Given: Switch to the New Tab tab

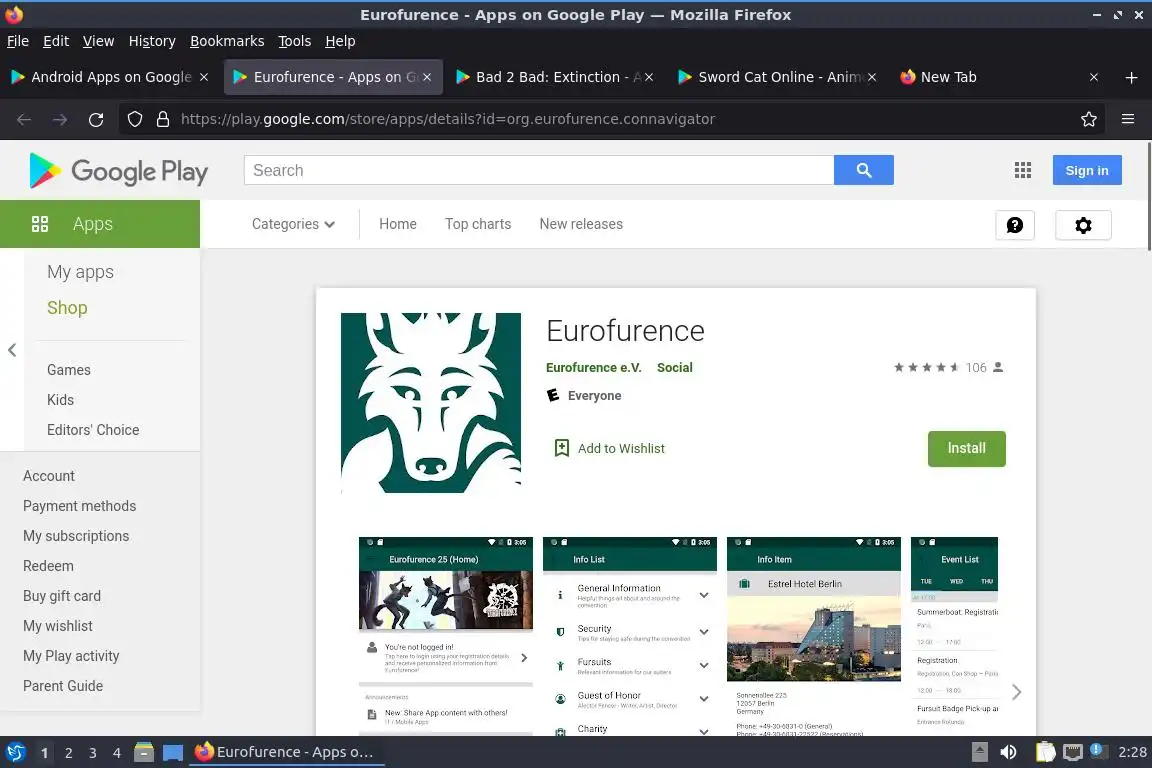Looking at the screenshot, I should pyautogui.click(x=999, y=77).
